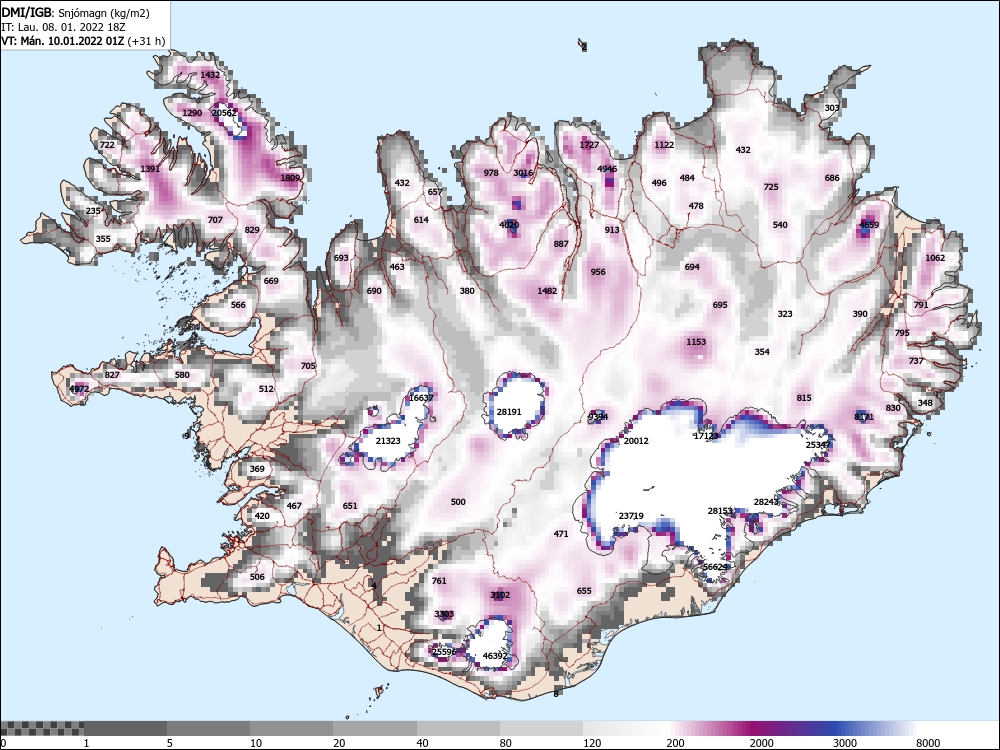Click the snow value '20562' in the Westfjords
The height and width of the screenshot is (750, 1000).
(224, 112)
